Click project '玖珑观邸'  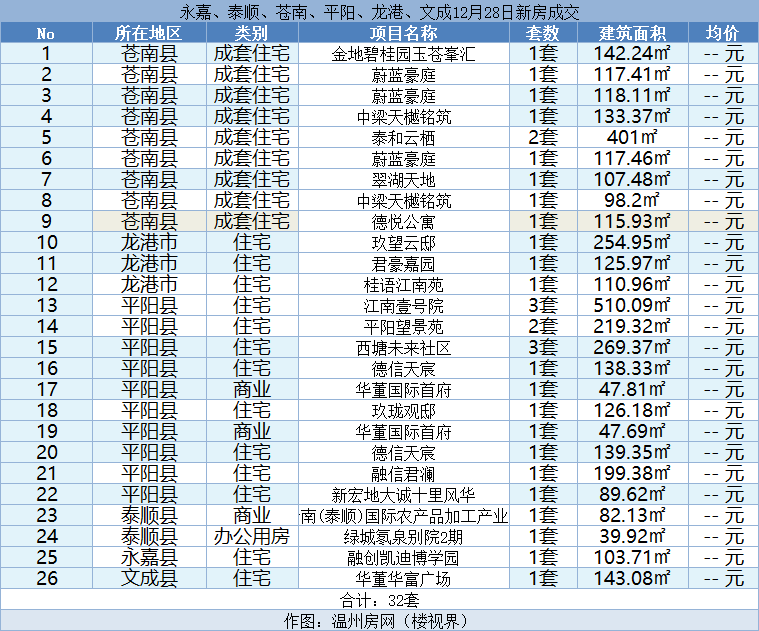[x=403, y=411]
